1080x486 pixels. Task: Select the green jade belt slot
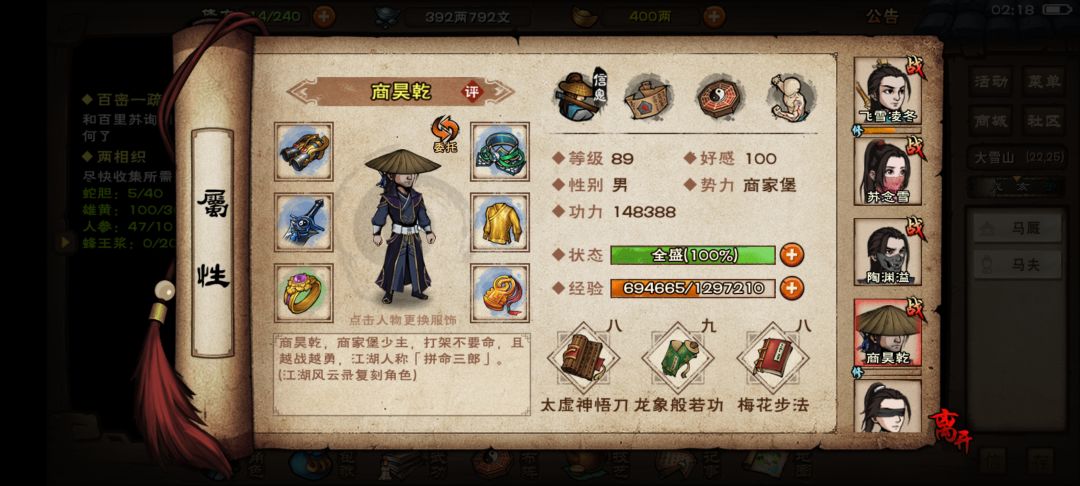500,151
